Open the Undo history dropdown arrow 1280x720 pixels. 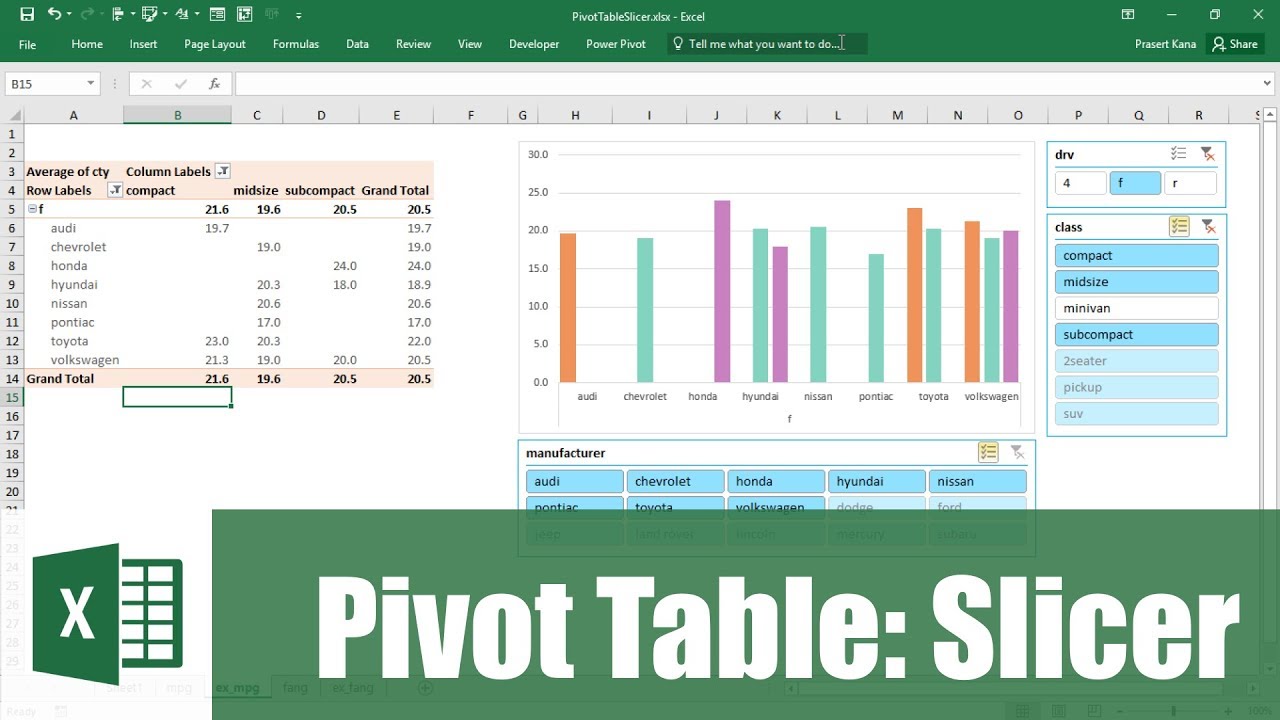coord(70,15)
